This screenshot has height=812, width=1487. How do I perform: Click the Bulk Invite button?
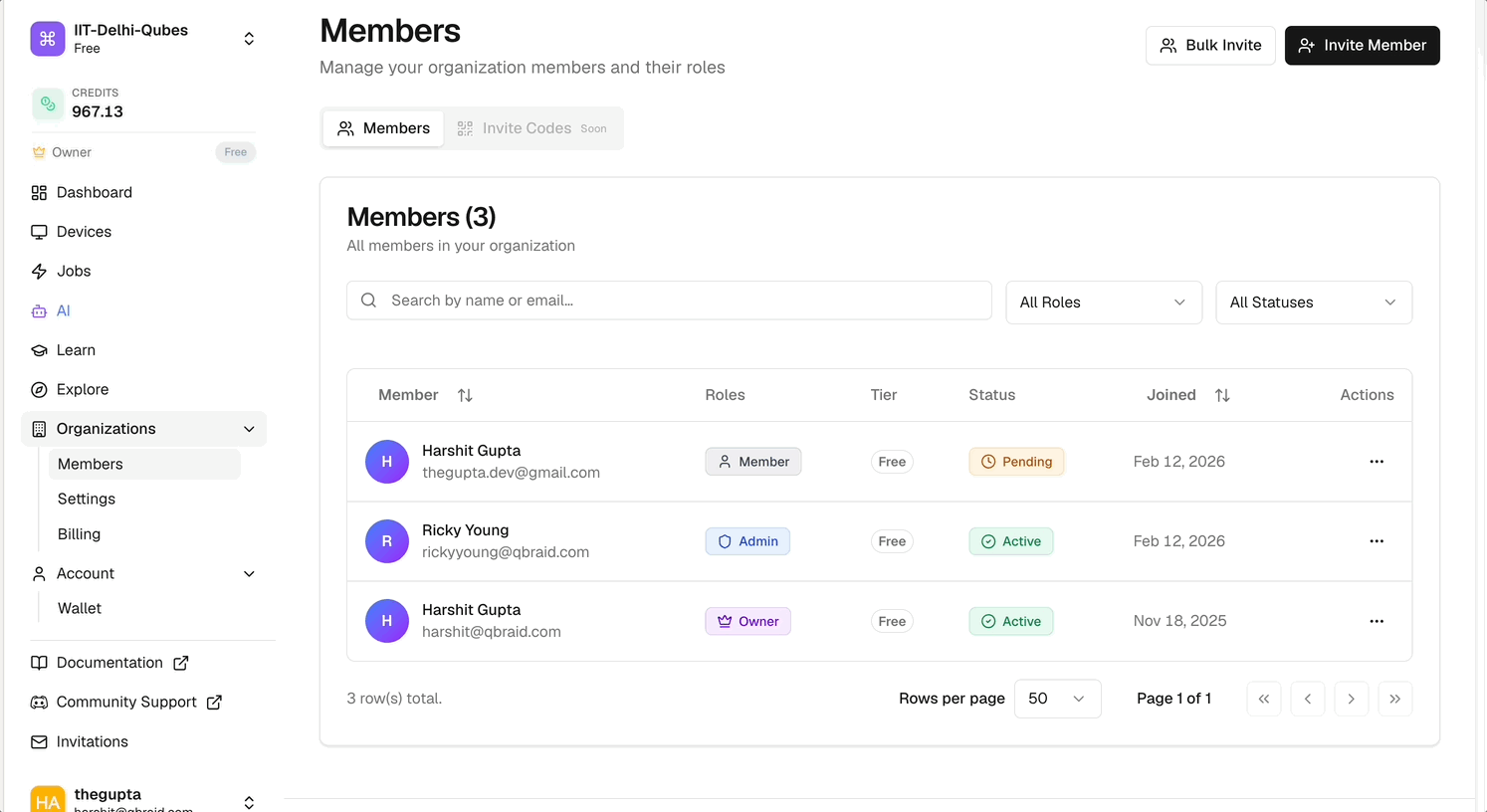coord(1210,46)
